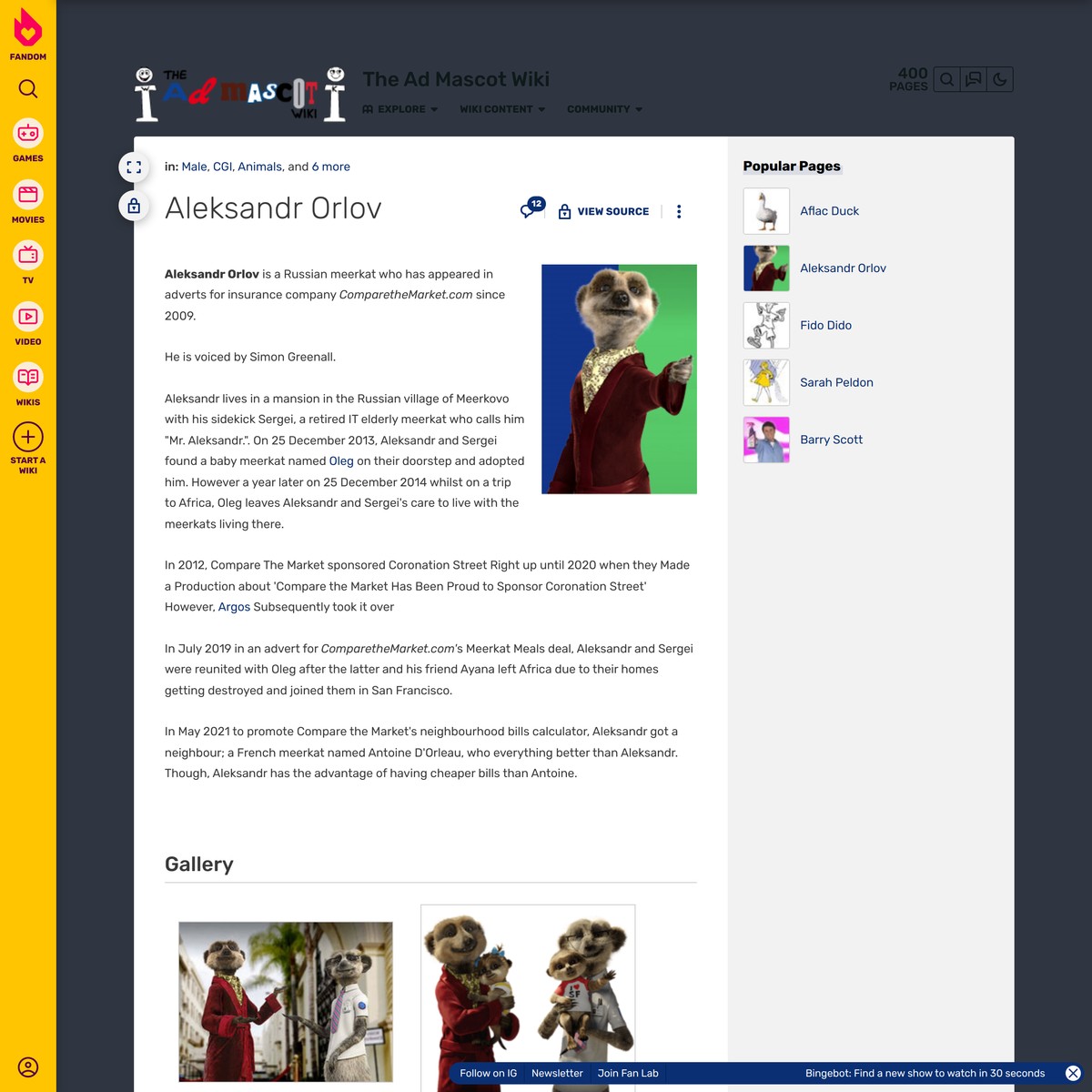
Task: Click the Fandom heart logo
Action: [x=28, y=29]
